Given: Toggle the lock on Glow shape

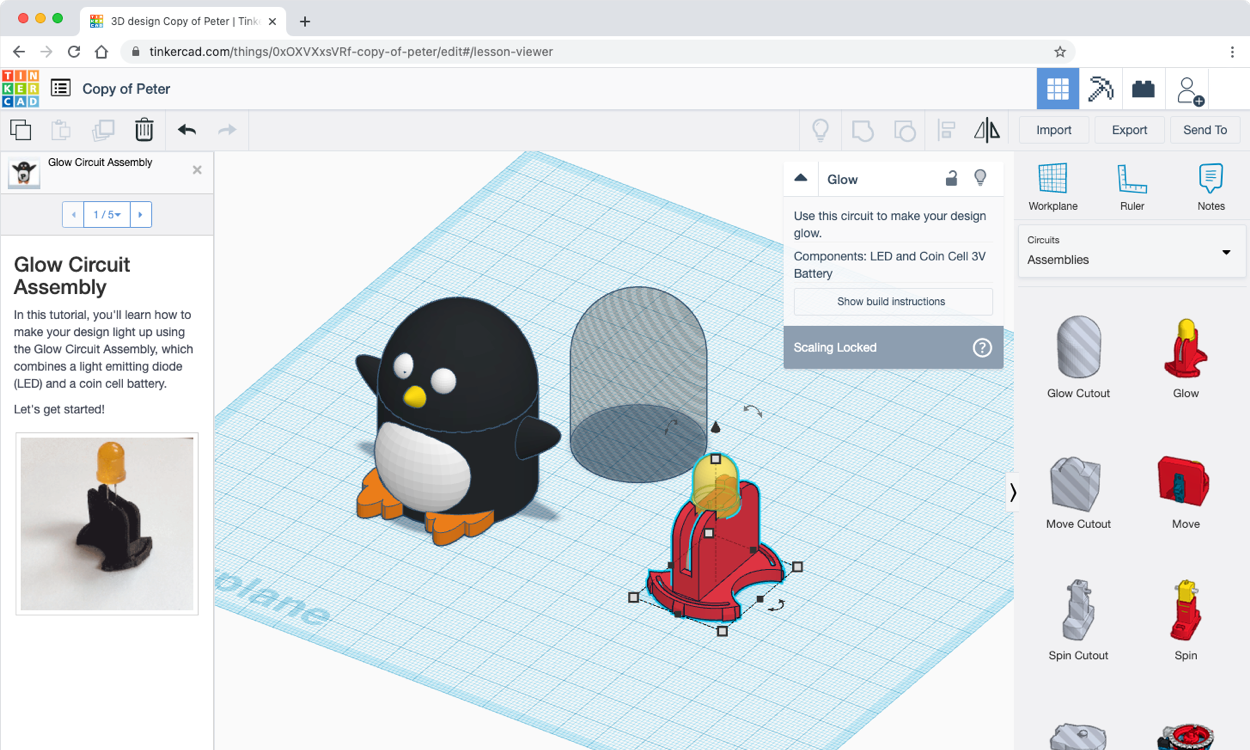Looking at the screenshot, I should click(x=951, y=179).
